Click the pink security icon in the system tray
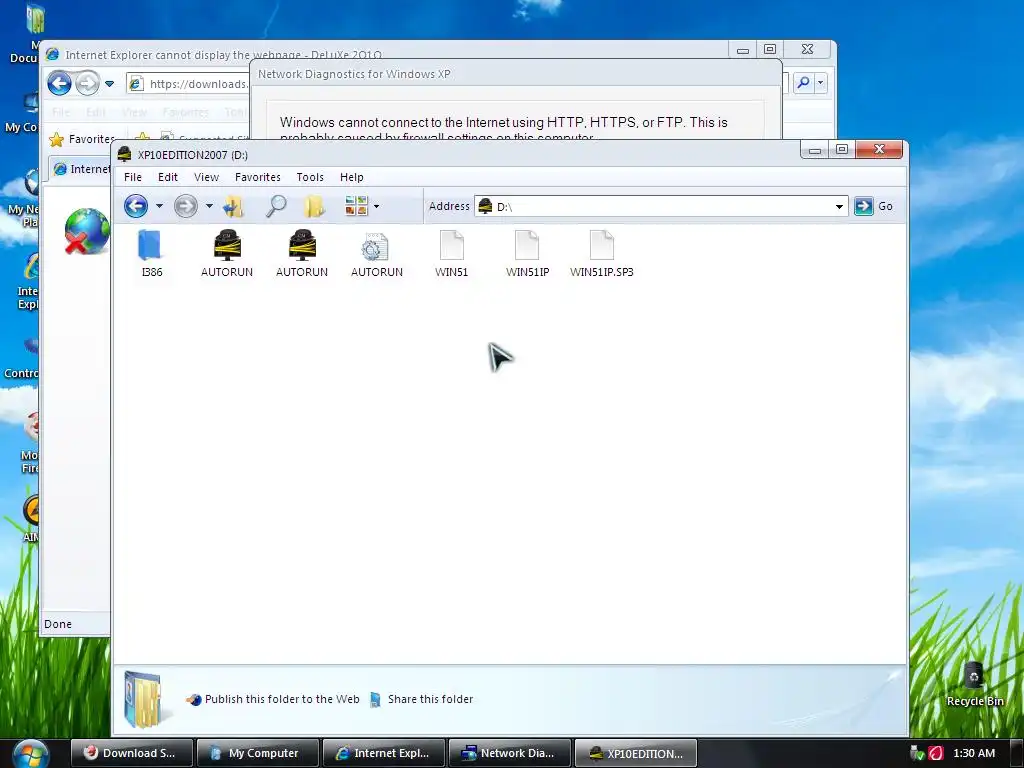Viewport: 1024px width, 768px height. coord(936,753)
